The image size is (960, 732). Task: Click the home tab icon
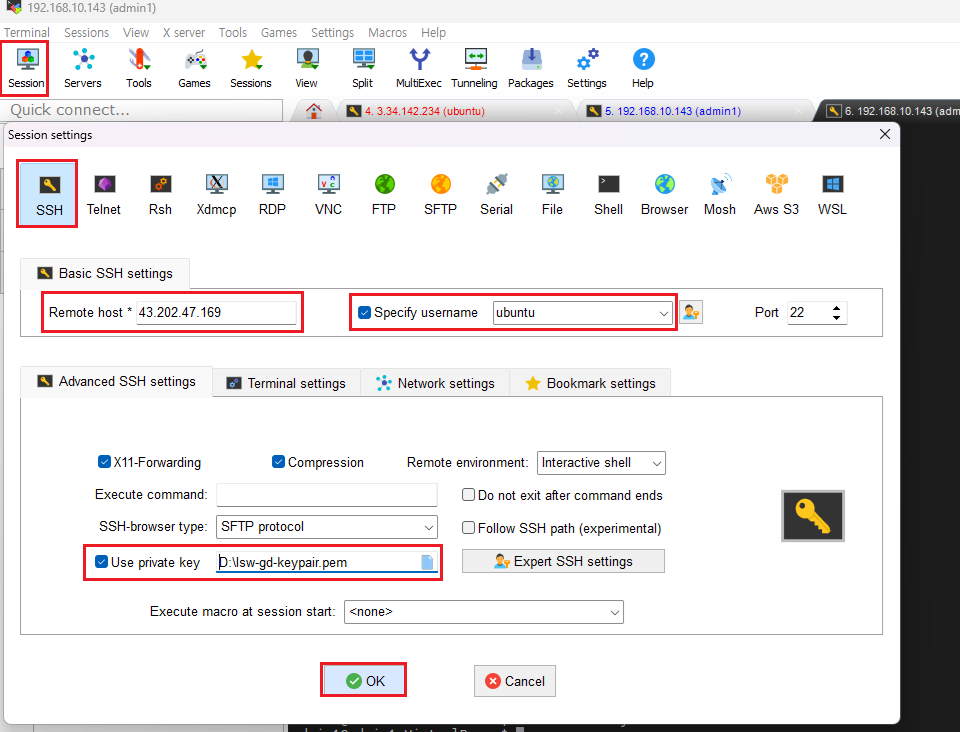(x=314, y=111)
